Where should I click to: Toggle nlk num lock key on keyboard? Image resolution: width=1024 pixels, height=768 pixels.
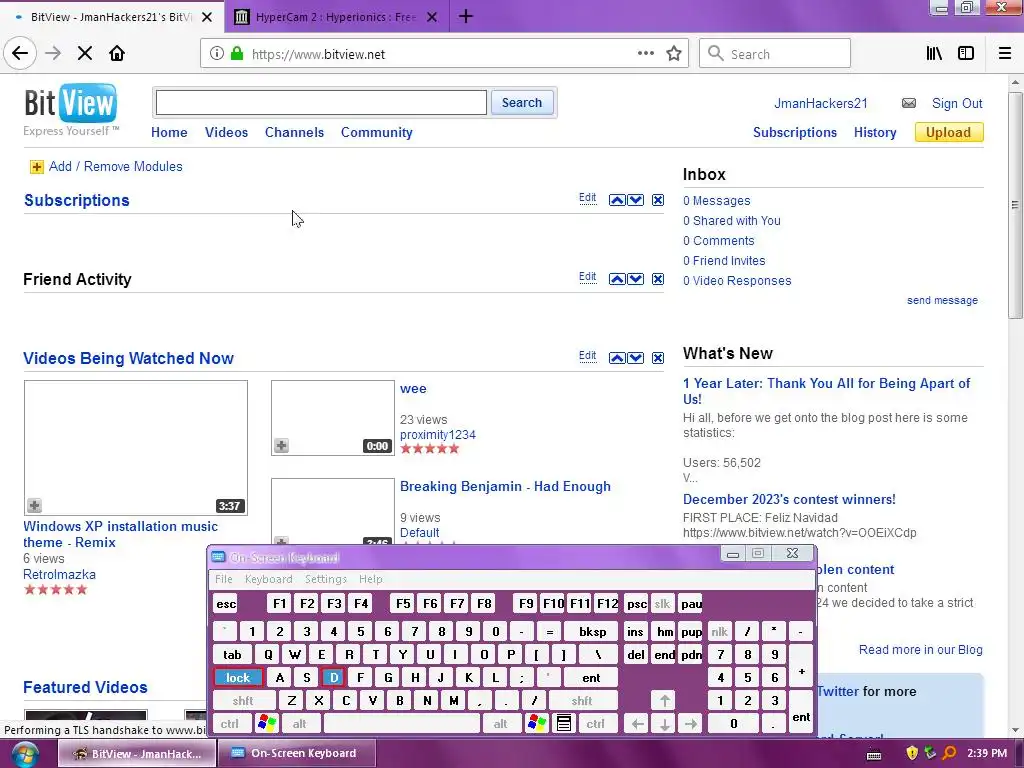tap(719, 632)
